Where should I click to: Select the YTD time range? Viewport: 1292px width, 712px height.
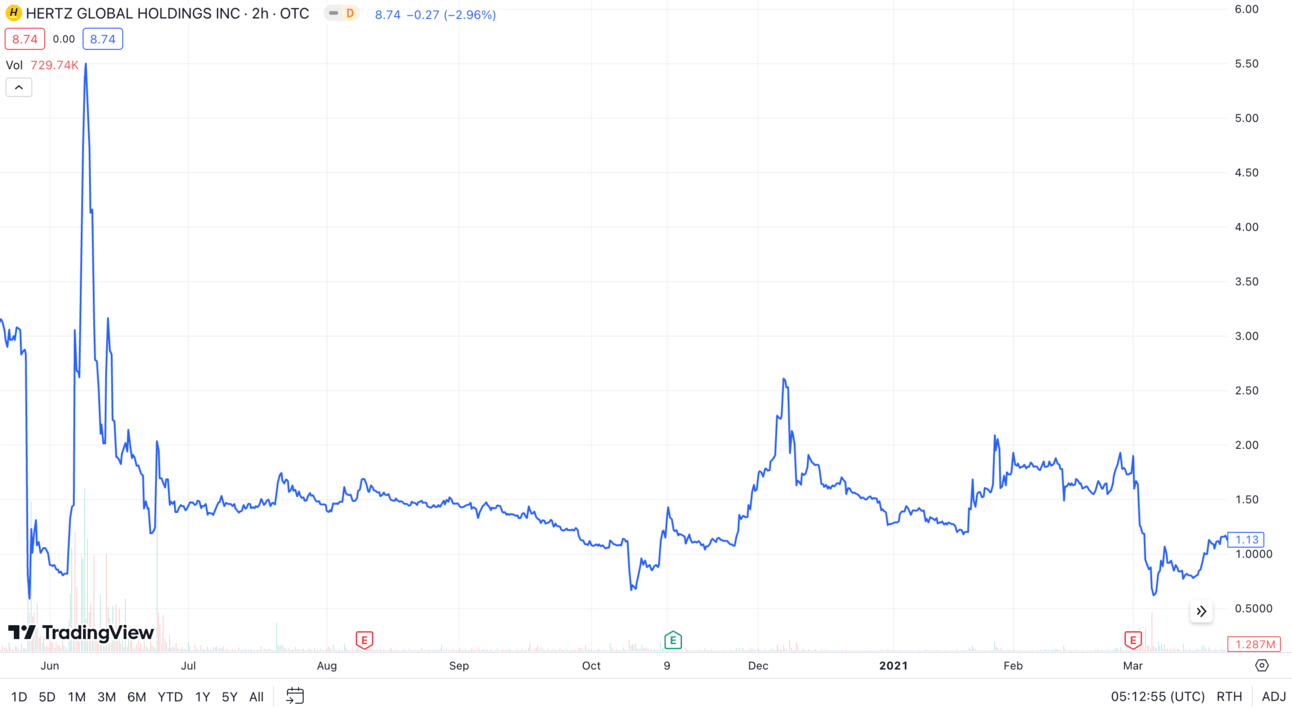pyautogui.click(x=171, y=697)
